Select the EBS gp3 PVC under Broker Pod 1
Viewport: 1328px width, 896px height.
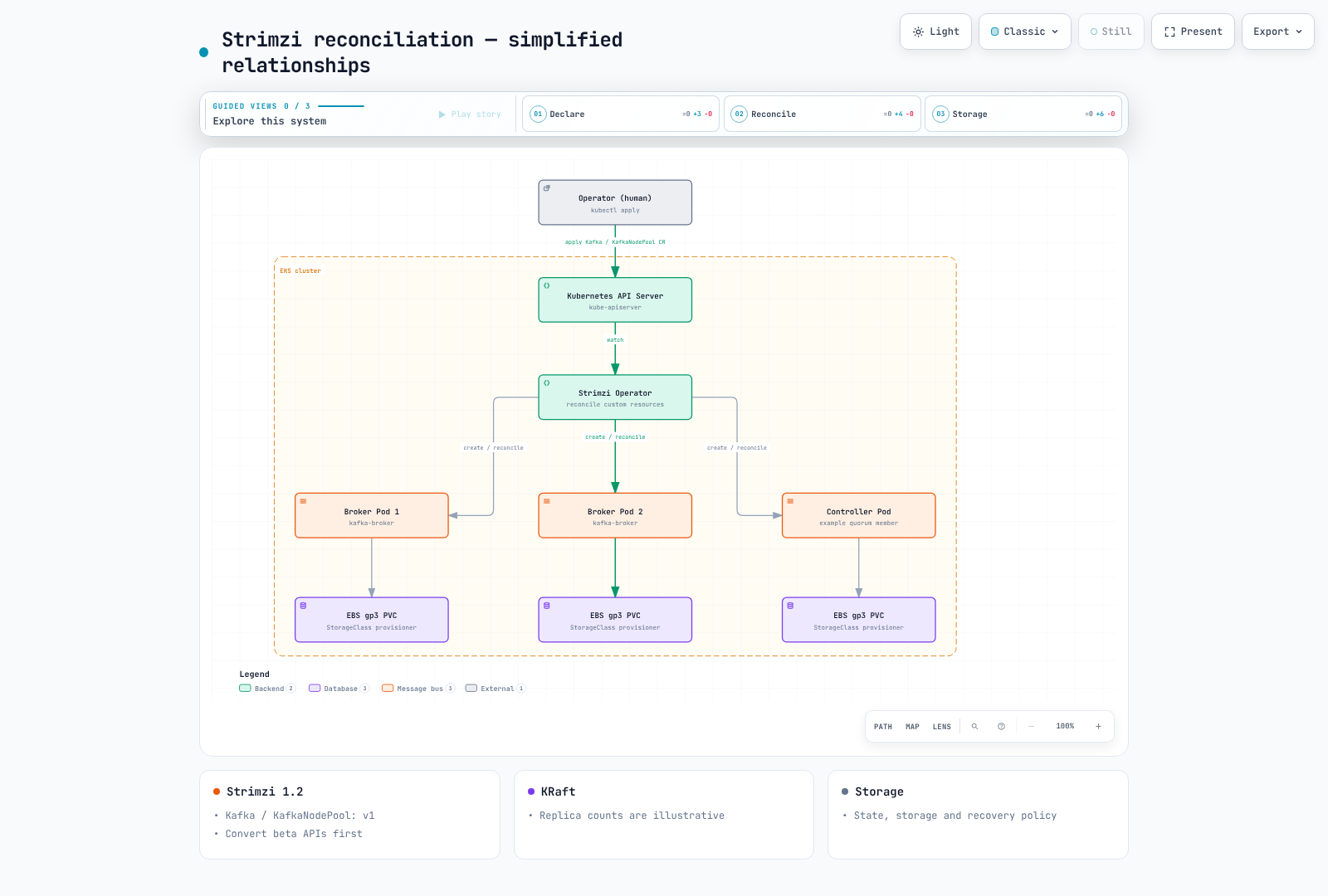pos(372,621)
